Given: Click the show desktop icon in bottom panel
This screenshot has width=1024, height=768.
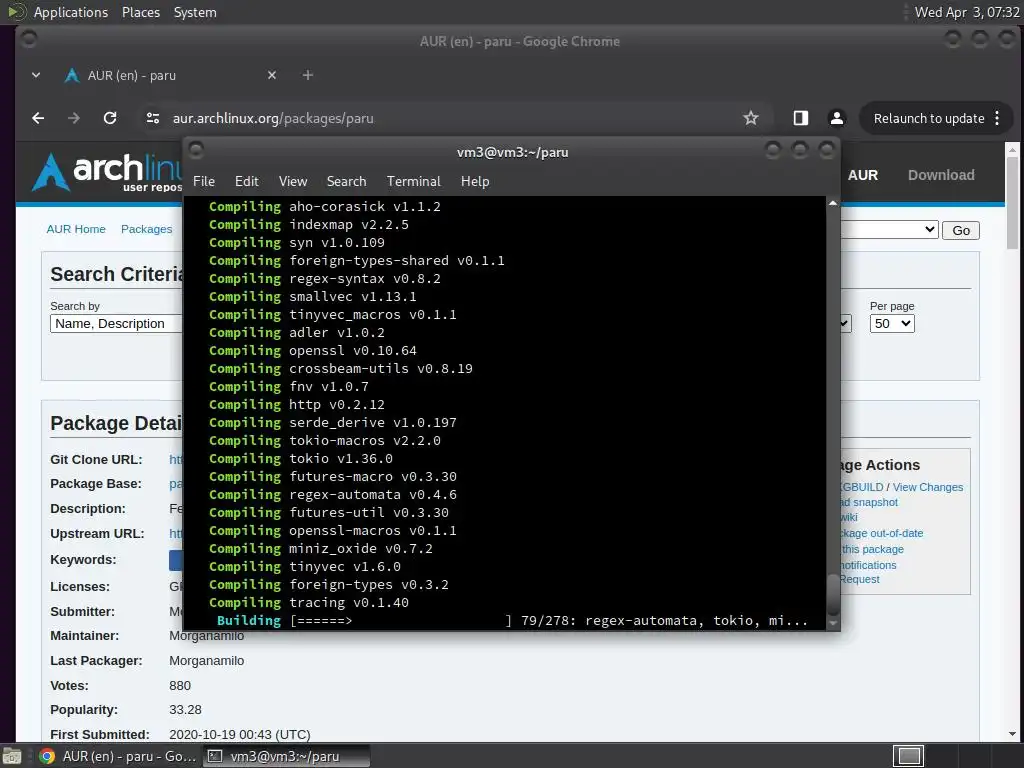Looking at the screenshot, I should click(11, 756).
